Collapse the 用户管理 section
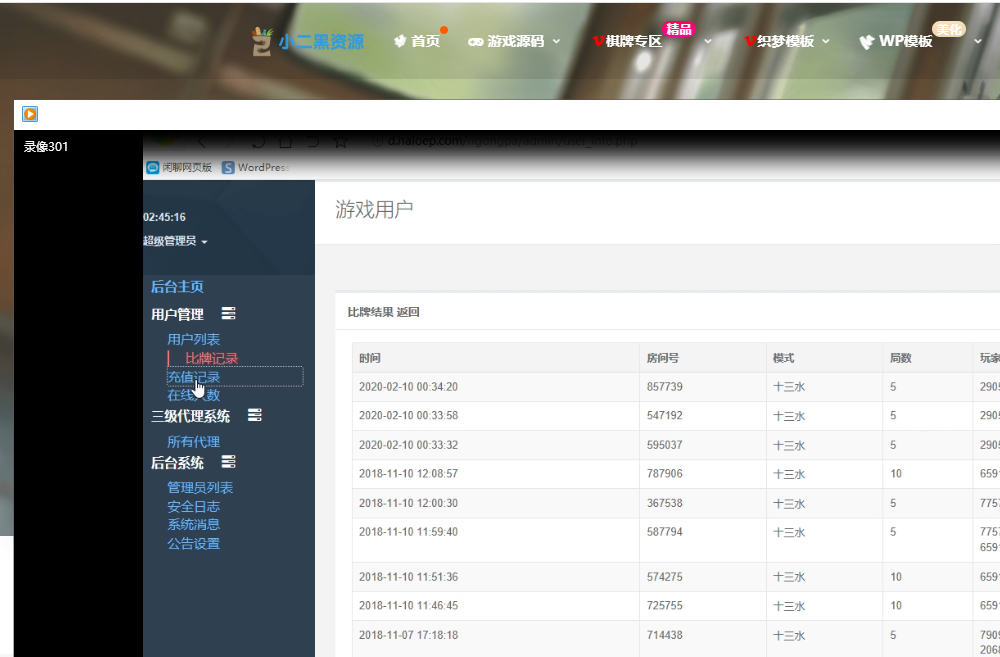1000x657 pixels. 177,314
